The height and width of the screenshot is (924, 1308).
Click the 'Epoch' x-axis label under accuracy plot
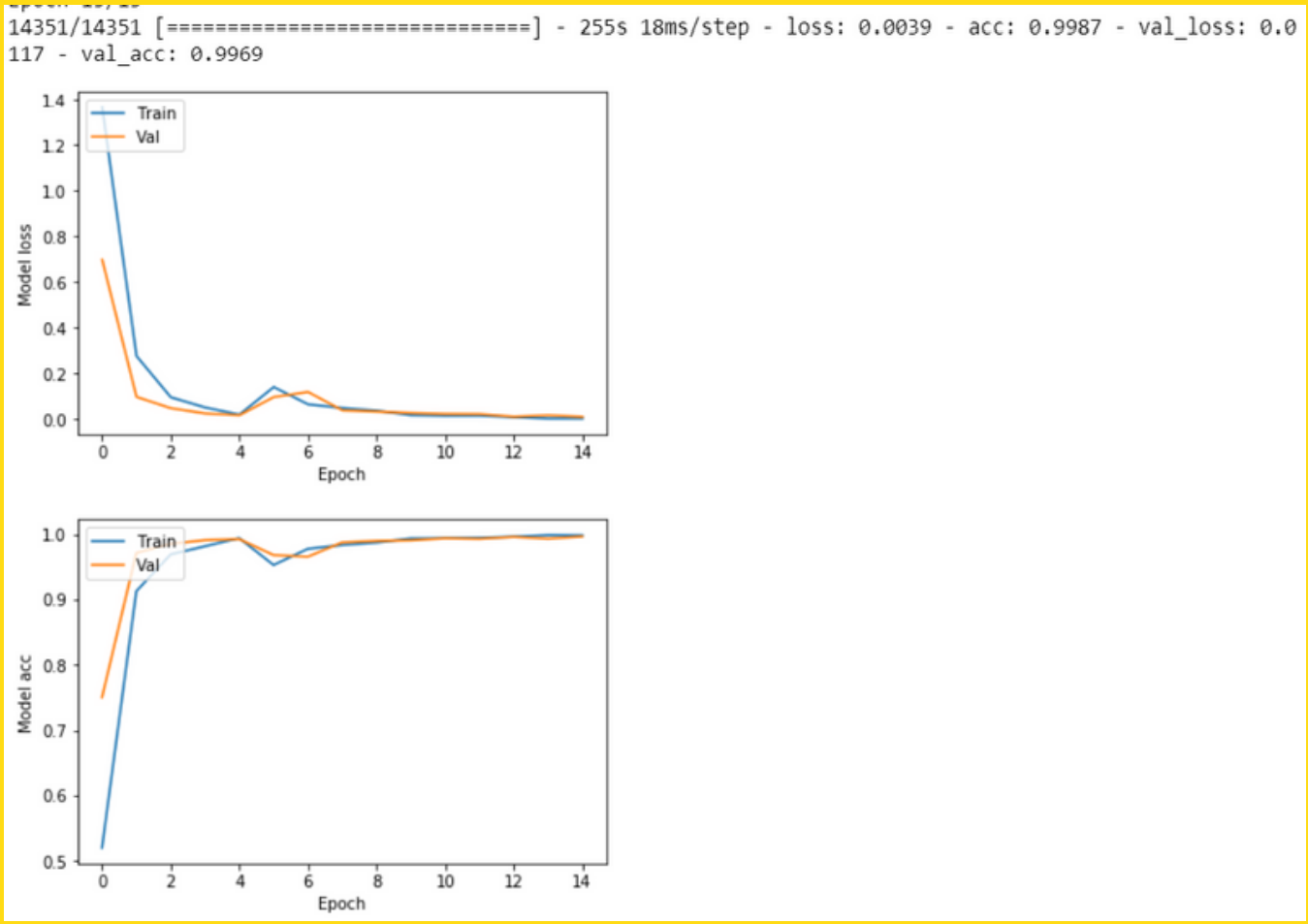coord(341,904)
